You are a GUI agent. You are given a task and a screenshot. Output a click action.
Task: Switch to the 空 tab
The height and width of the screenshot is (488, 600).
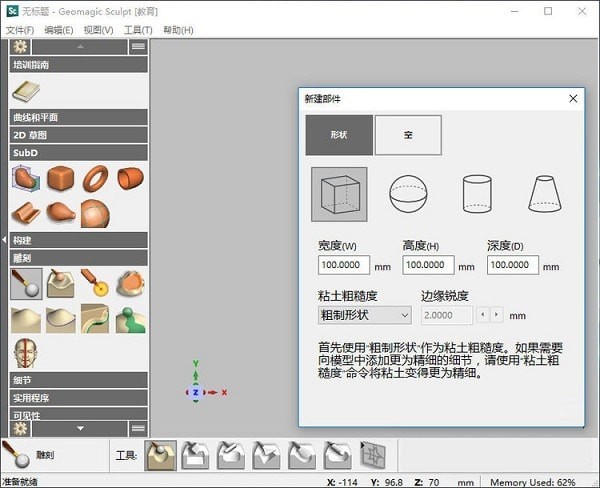(x=408, y=135)
